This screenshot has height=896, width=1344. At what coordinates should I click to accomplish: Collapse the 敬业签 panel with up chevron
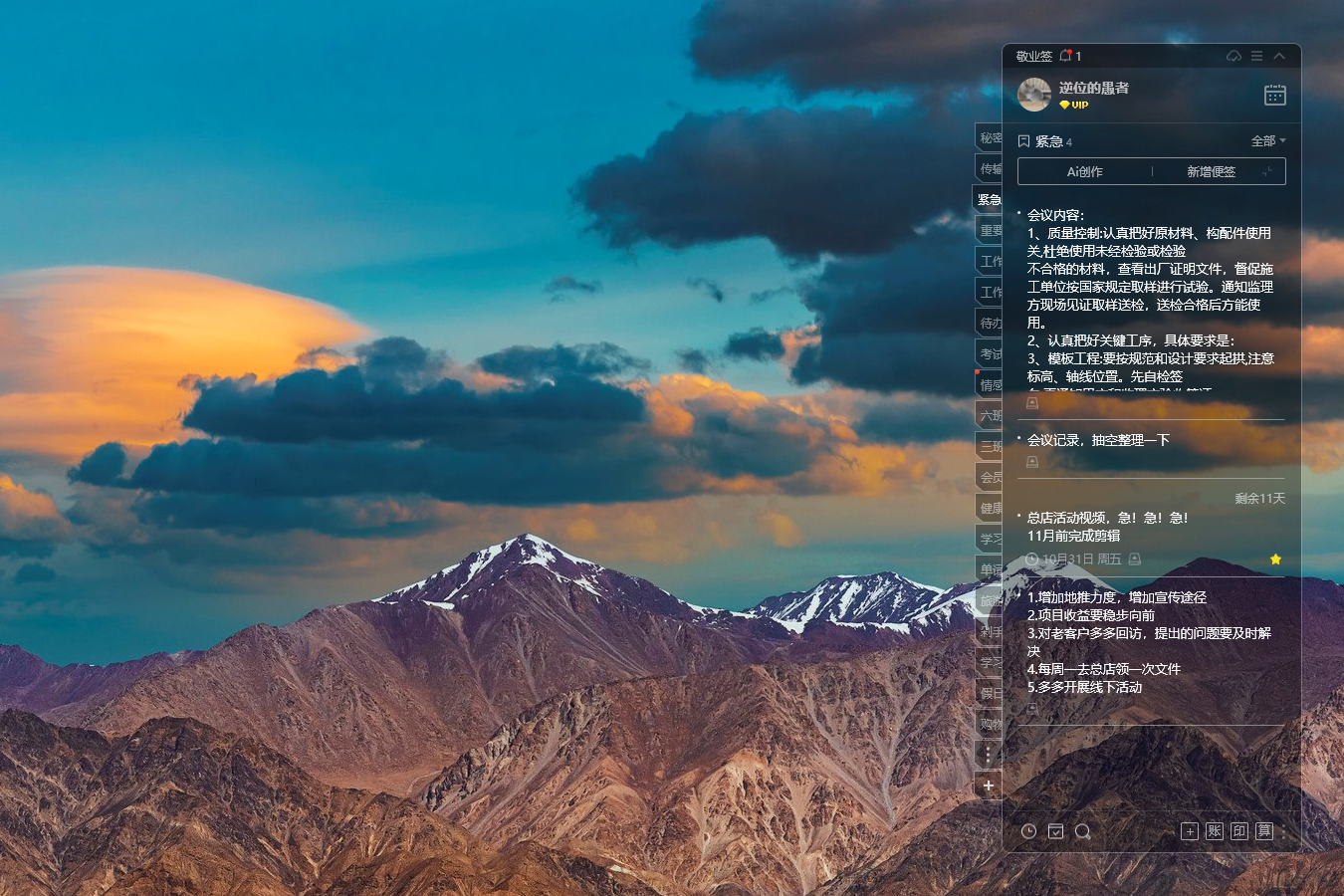pos(1279,56)
